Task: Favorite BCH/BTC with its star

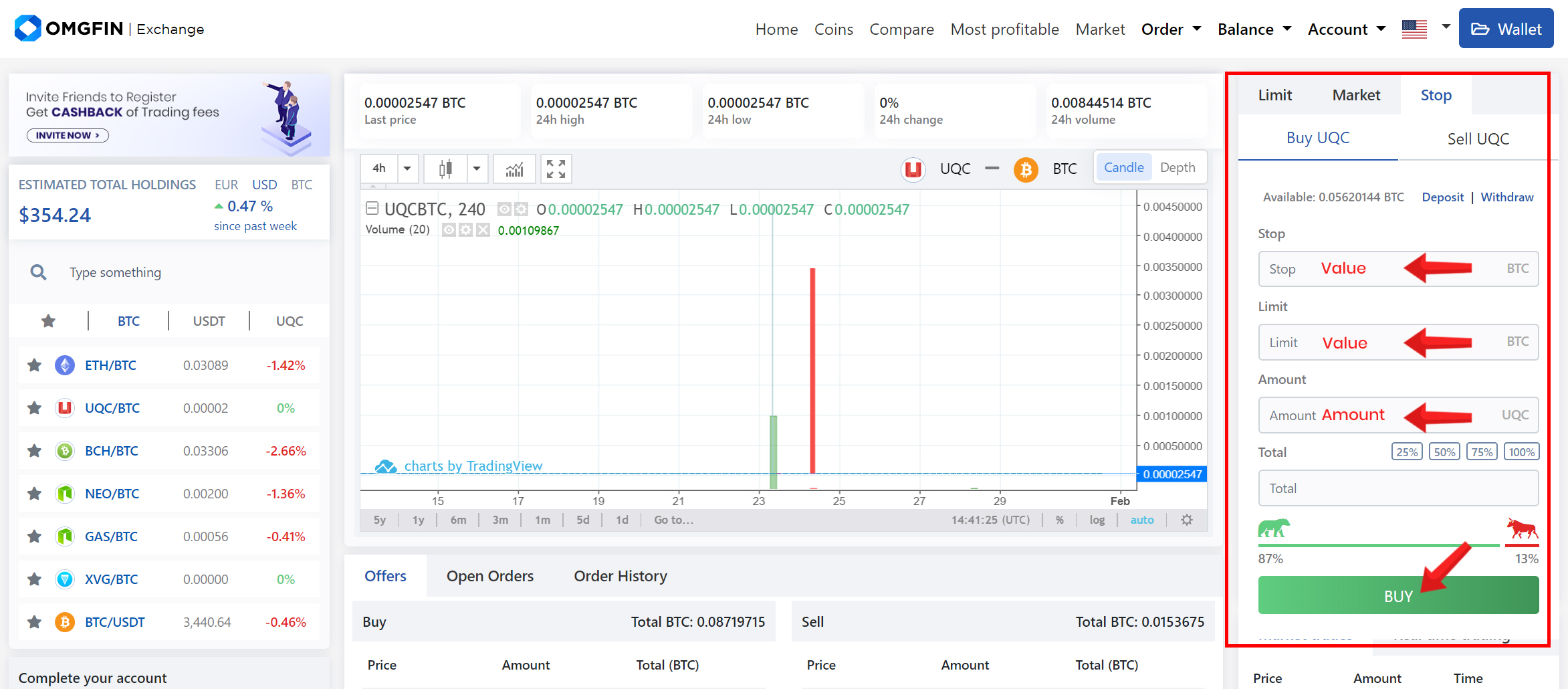Action: 34,451
